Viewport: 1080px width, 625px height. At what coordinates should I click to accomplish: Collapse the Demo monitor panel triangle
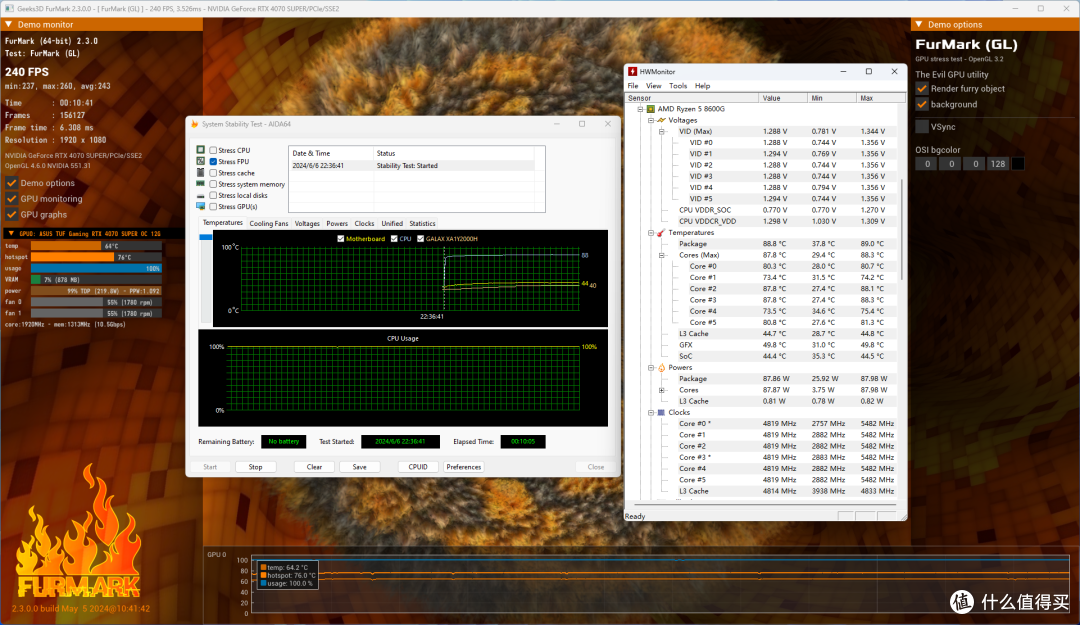pos(8,24)
